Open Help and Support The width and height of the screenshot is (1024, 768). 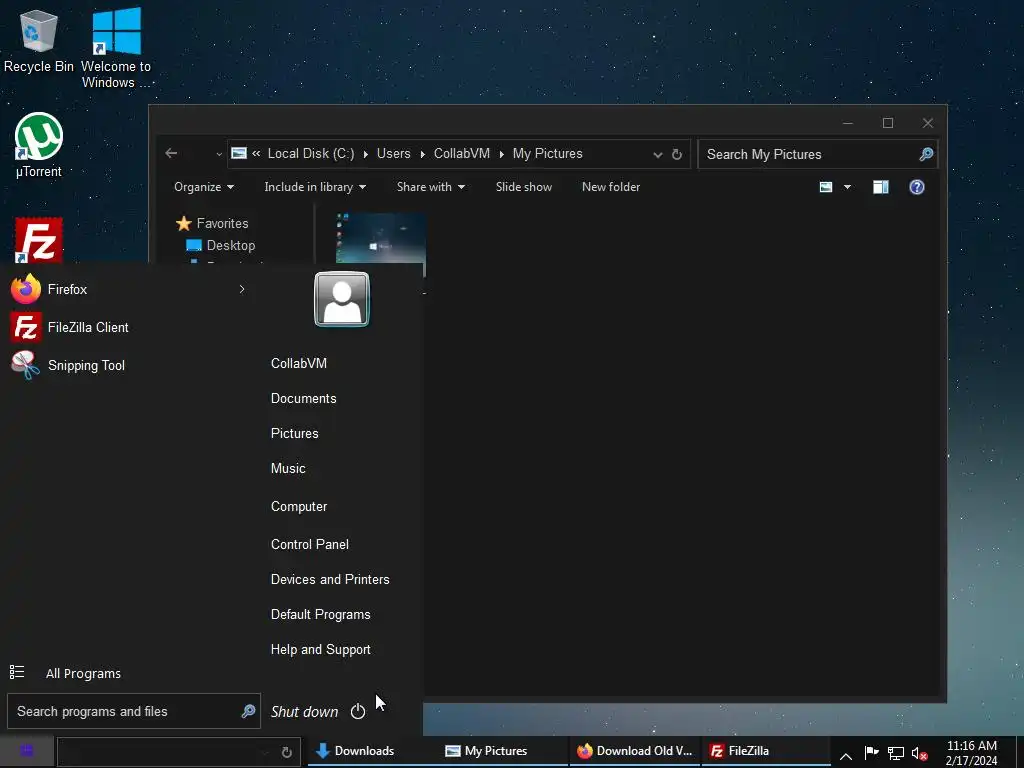321,650
